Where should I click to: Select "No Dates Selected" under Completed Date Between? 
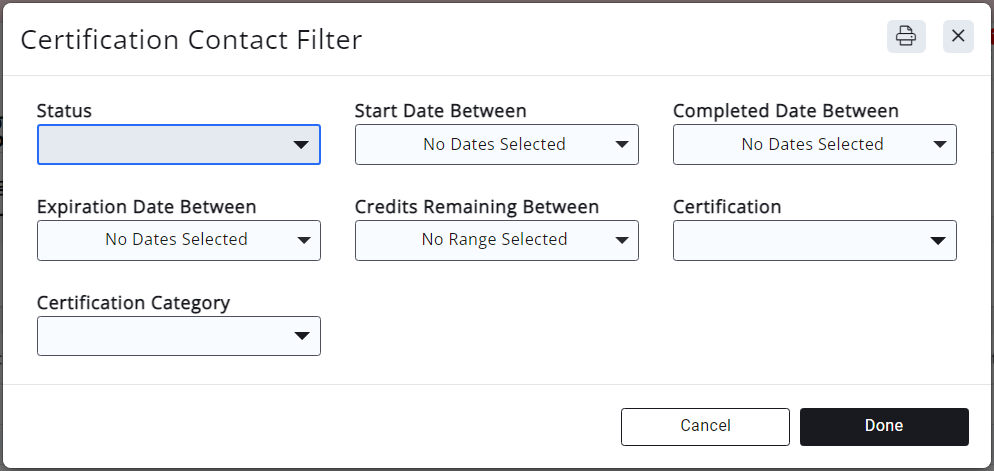[812, 145]
